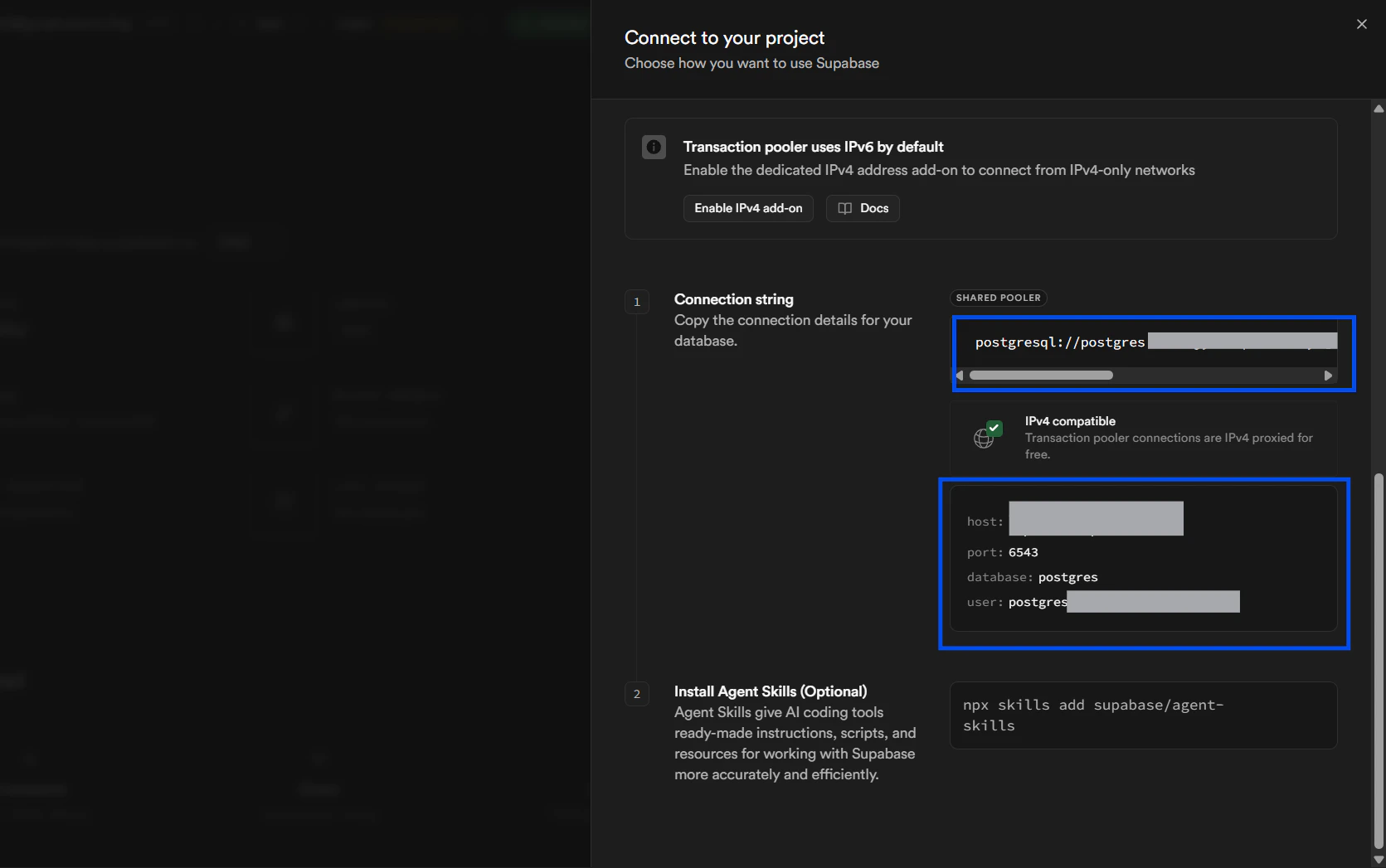Click the panel's vertical scrollbar down arrow
This screenshot has height=868, width=1386.
click(1379, 860)
